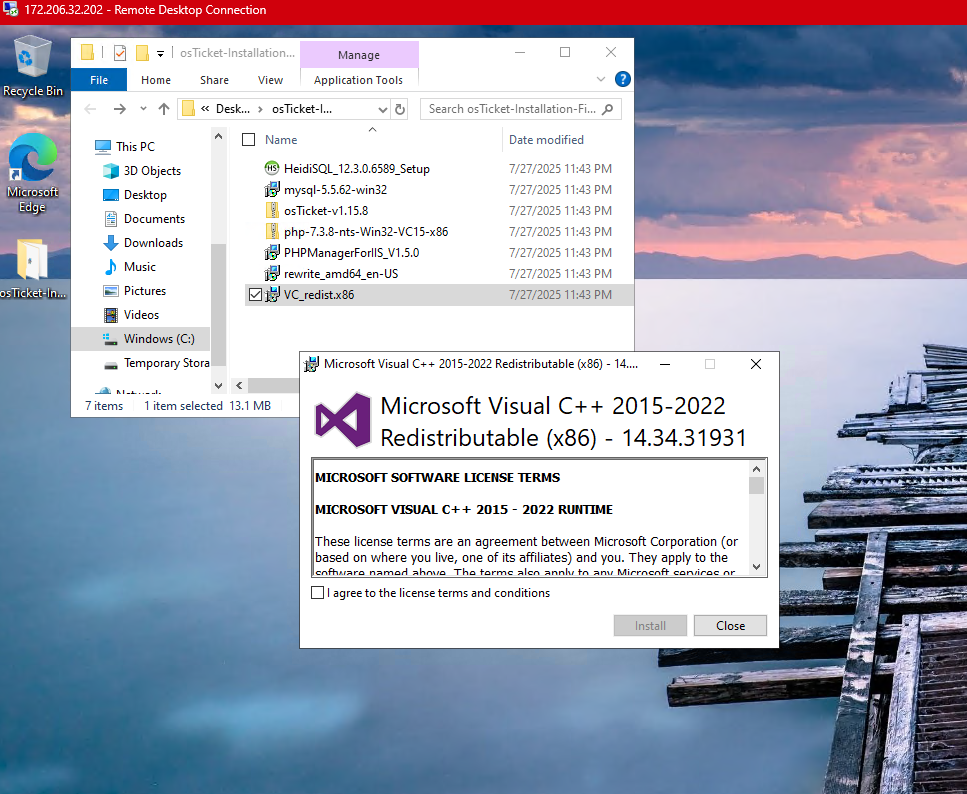Click the navigation pane up scroll arrow
Viewport: 967px width, 794px height.
click(218, 136)
